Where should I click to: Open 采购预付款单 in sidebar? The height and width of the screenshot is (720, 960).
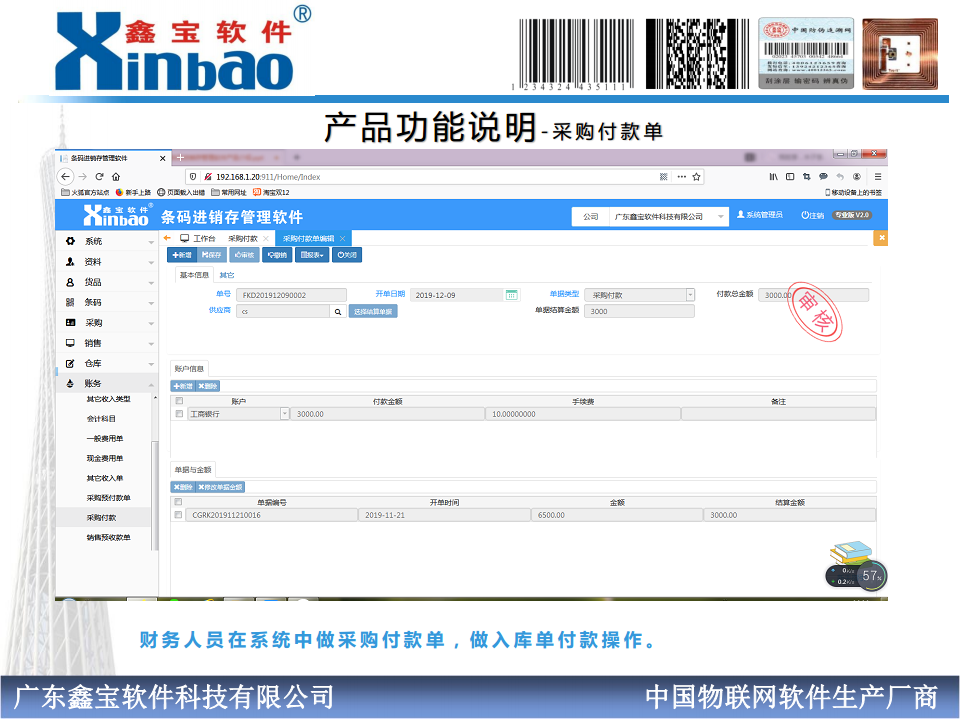pos(108,498)
